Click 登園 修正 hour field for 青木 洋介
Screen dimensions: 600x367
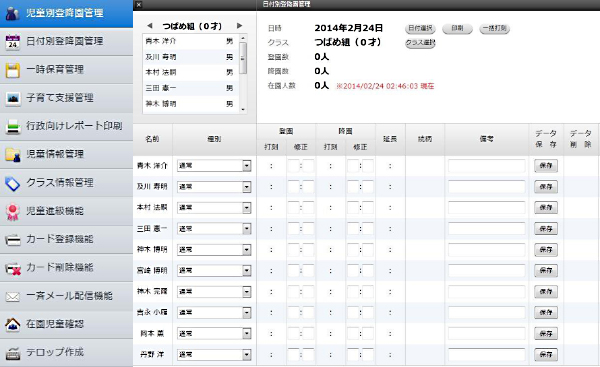click(293, 166)
